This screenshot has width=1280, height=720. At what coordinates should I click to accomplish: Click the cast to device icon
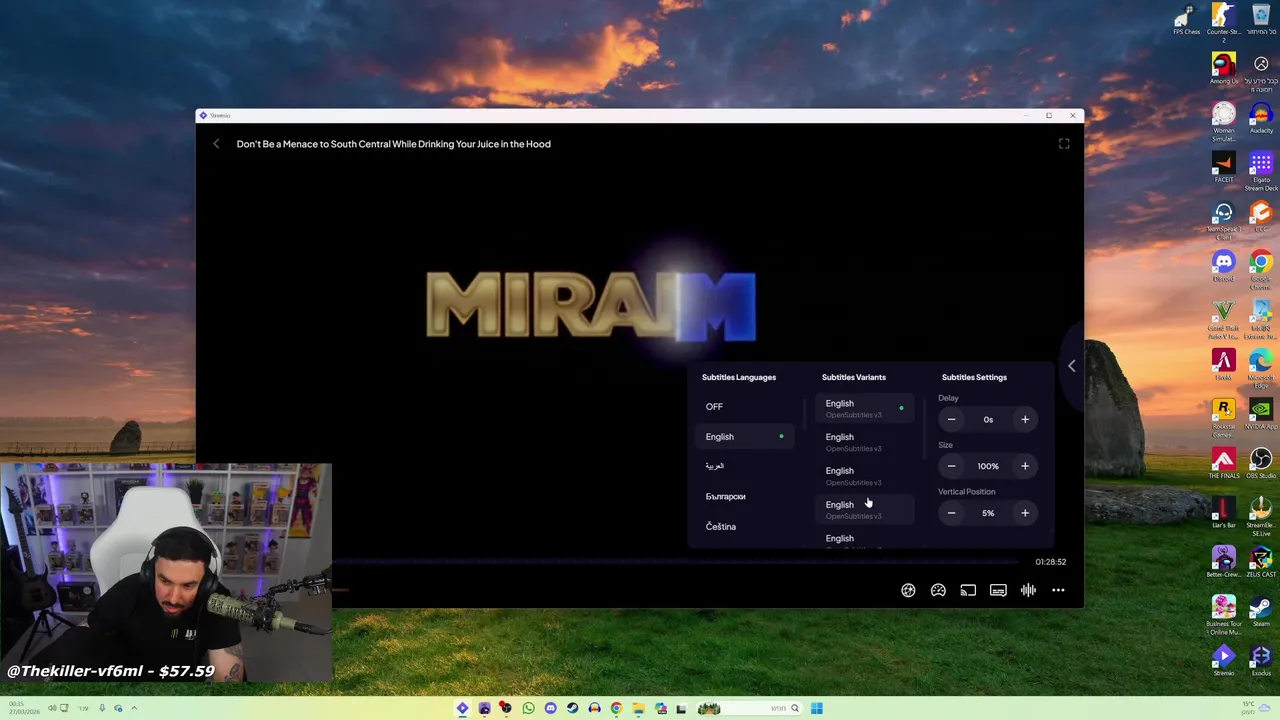(968, 591)
